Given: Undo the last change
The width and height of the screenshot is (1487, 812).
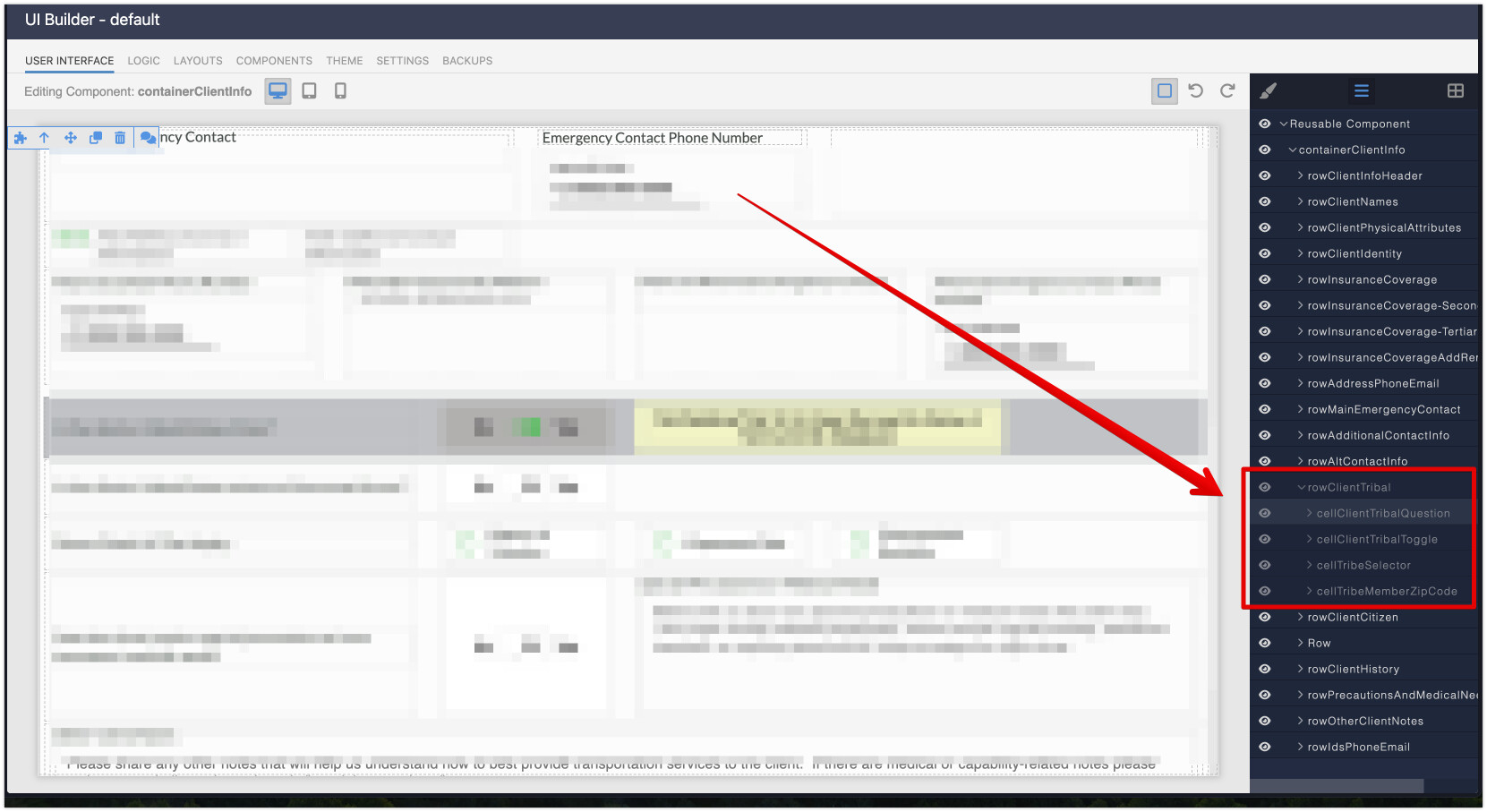Looking at the screenshot, I should tap(1196, 90).
